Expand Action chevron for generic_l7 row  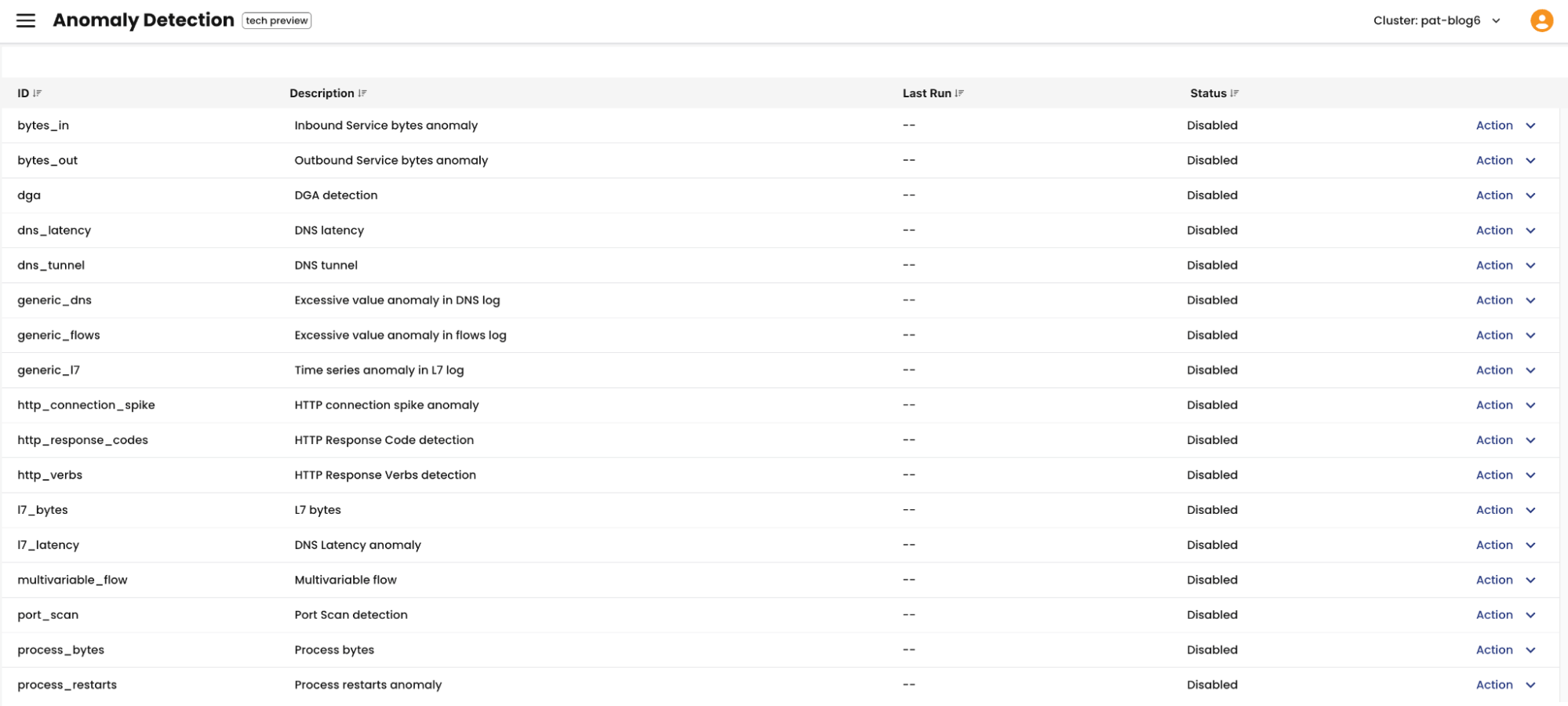pyautogui.click(x=1530, y=370)
